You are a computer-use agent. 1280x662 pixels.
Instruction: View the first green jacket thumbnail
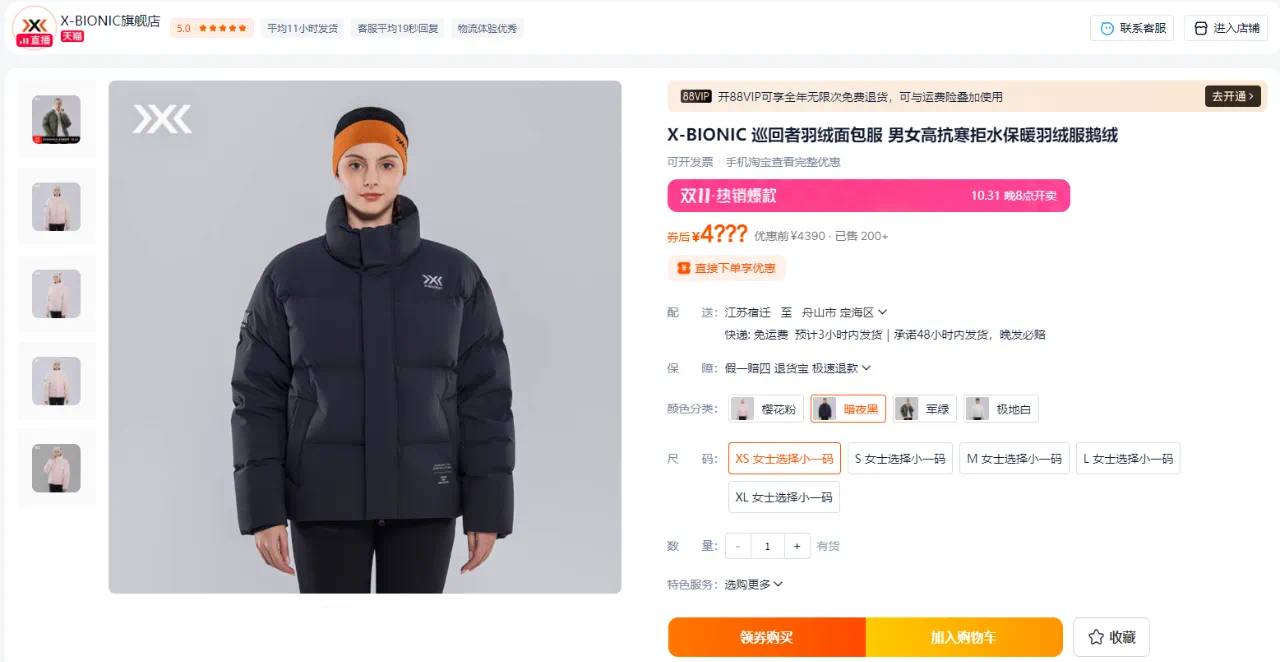click(x=56, y=119)
